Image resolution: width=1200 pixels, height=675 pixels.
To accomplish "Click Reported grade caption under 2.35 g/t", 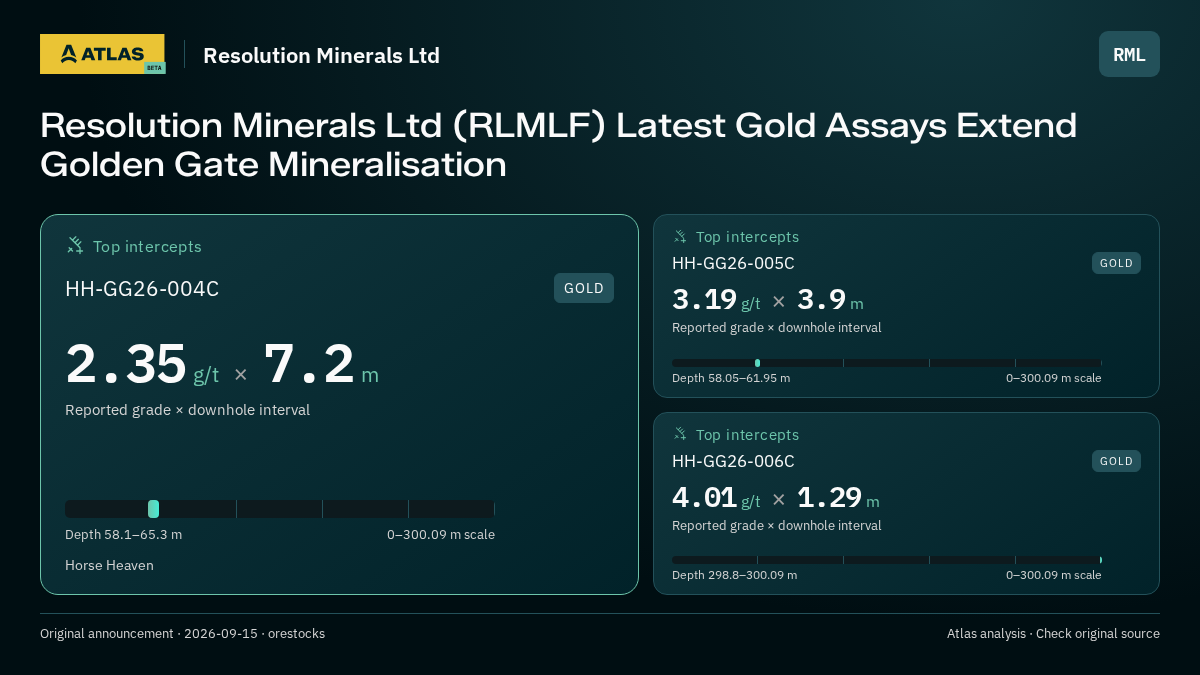I will click(187, 410).
